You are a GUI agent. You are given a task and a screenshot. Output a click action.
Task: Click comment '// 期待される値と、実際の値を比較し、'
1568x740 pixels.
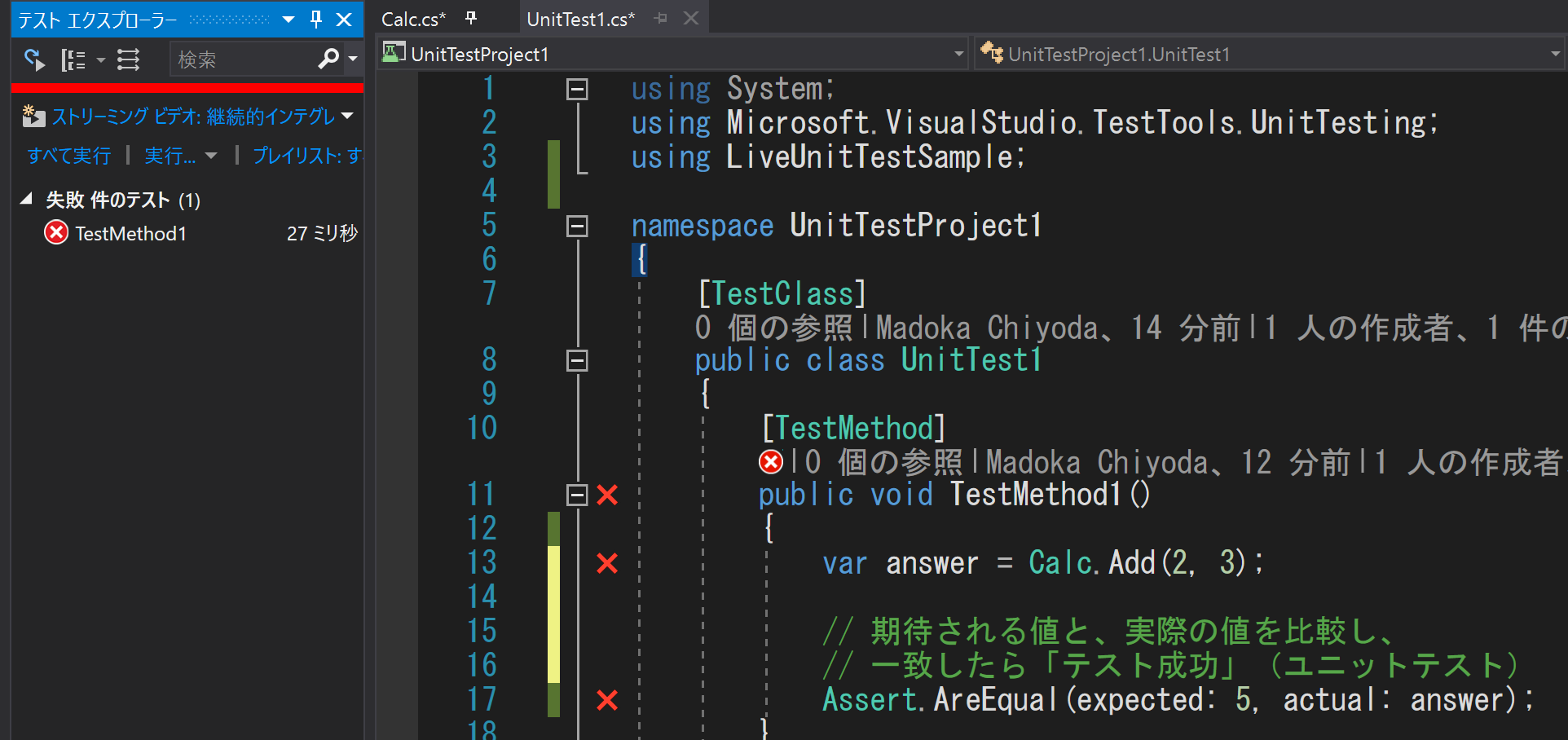1108,632
